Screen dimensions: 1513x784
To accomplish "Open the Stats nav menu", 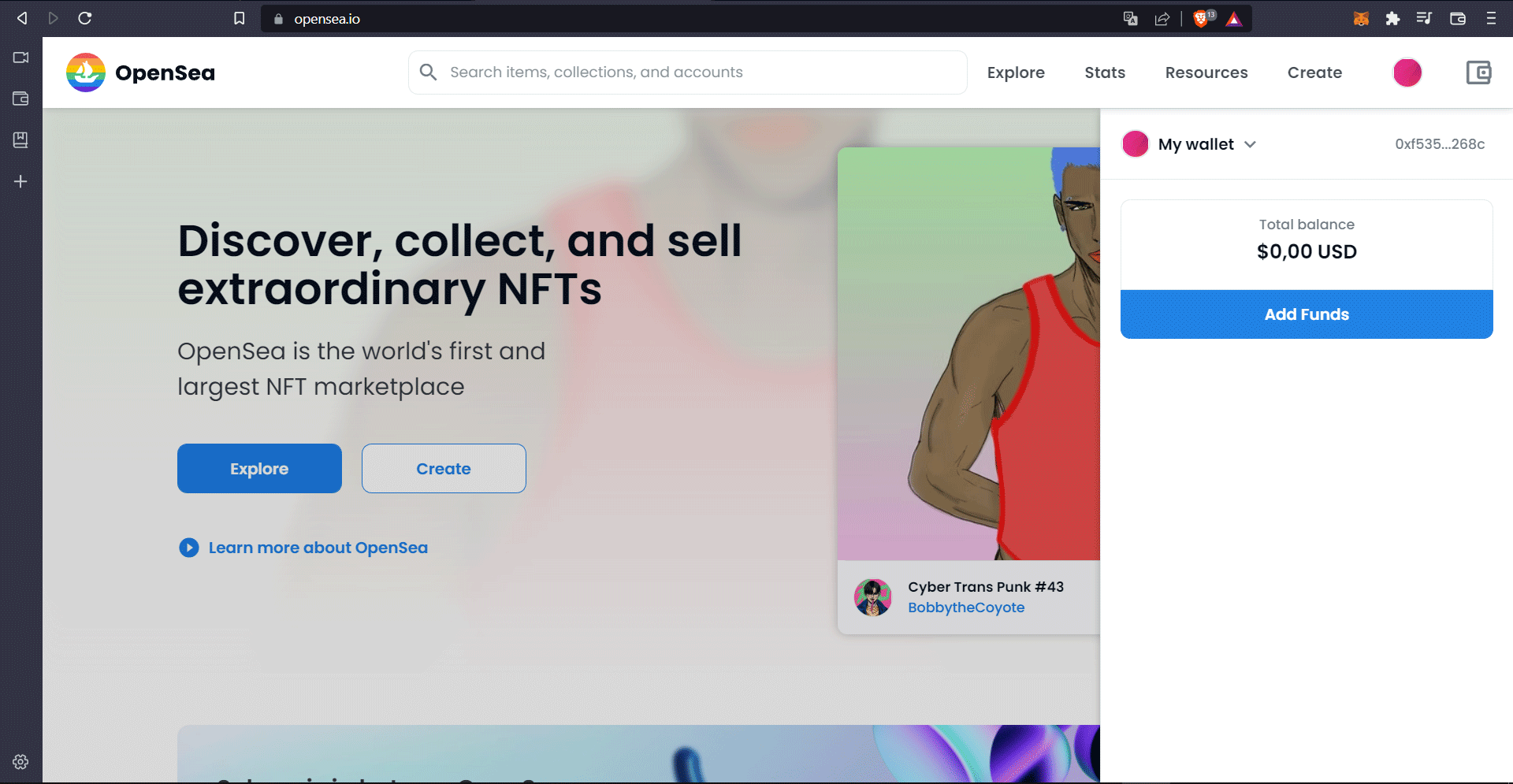I will click(1105, 72).
